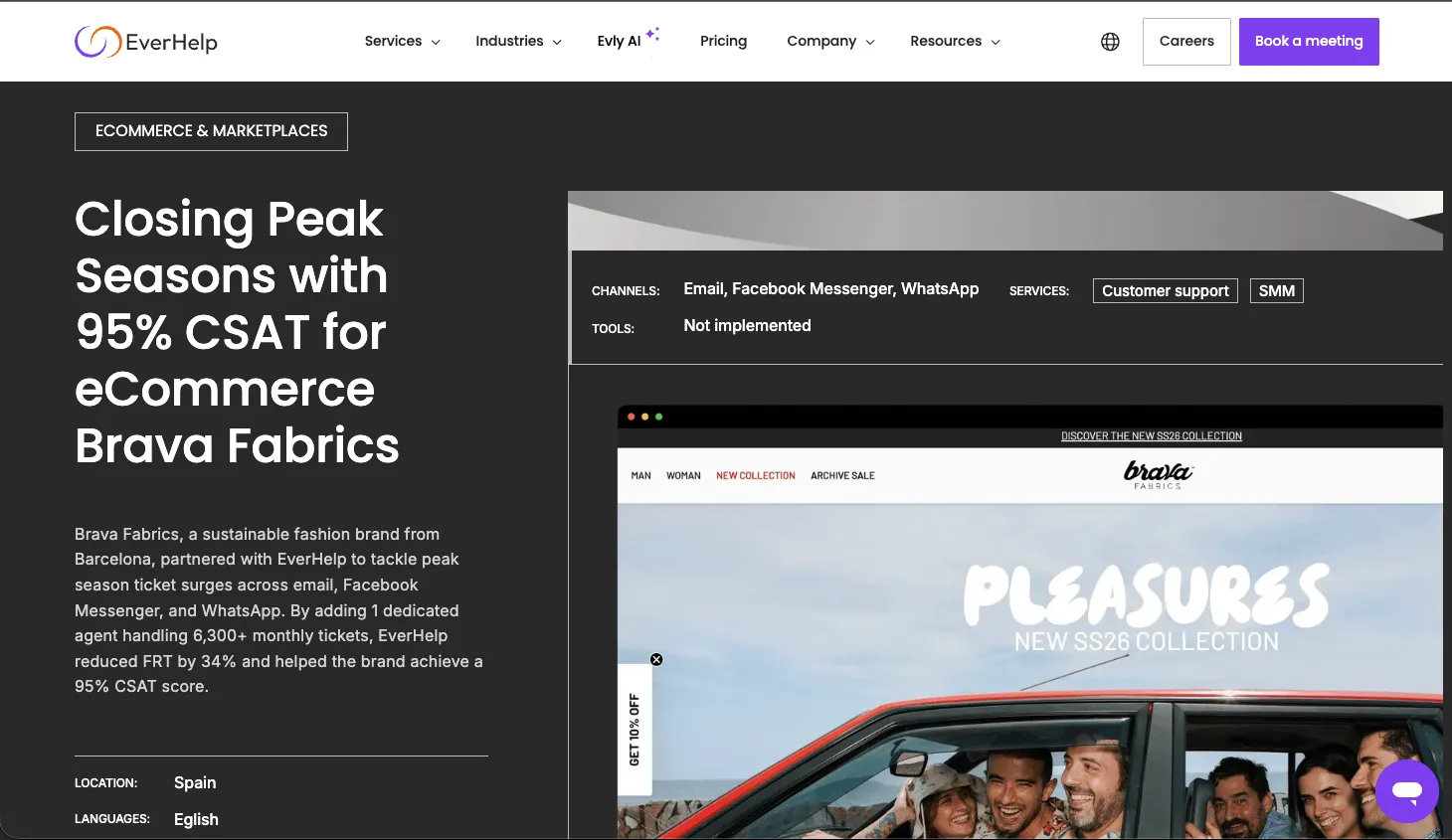The width and height of the screenshot is (1452, 840).
Task: Click the GET 10% OFF side tab
Action: click(633, 729)
